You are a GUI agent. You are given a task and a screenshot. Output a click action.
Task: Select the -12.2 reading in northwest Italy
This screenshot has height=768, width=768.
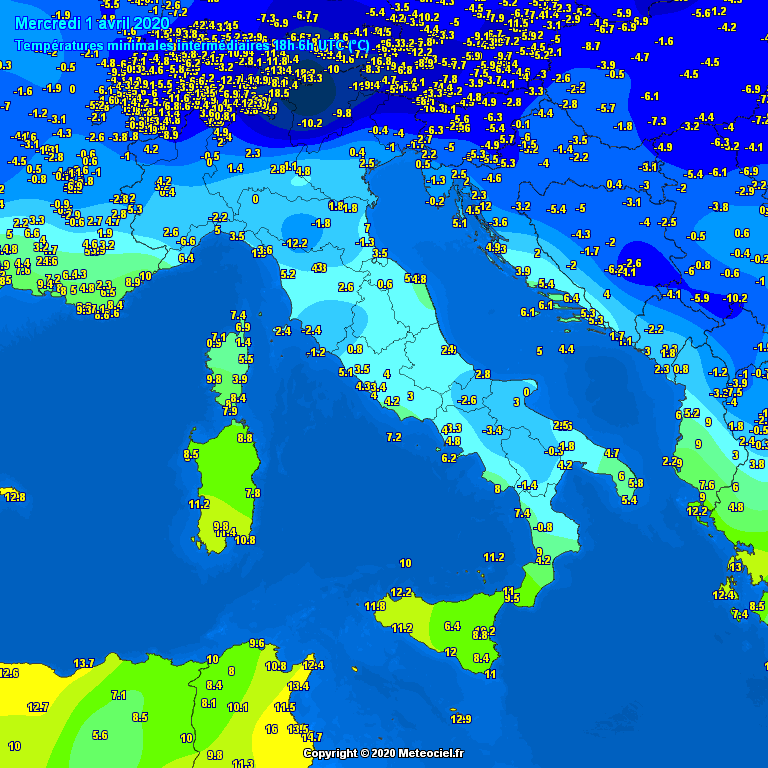pyautogui.click(x=296, y=243)
